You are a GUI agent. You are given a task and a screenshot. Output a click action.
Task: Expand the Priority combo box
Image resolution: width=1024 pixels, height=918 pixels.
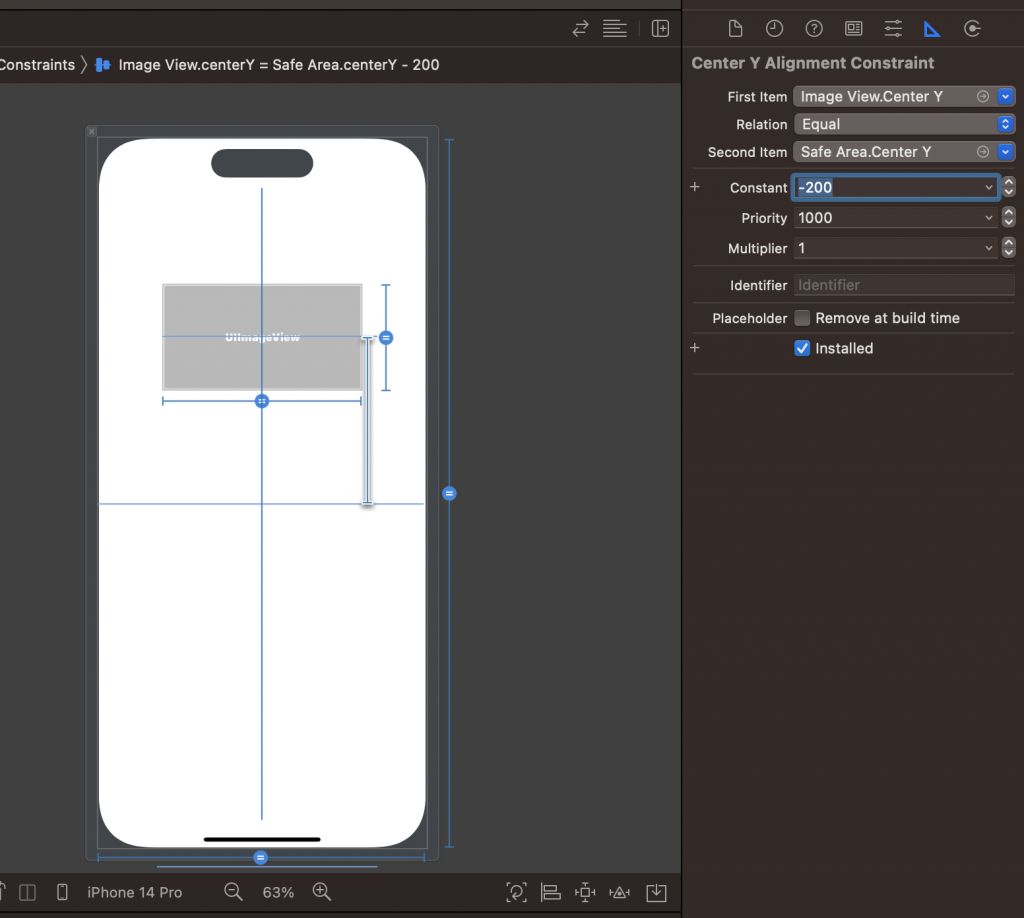(x=989, y=218)
